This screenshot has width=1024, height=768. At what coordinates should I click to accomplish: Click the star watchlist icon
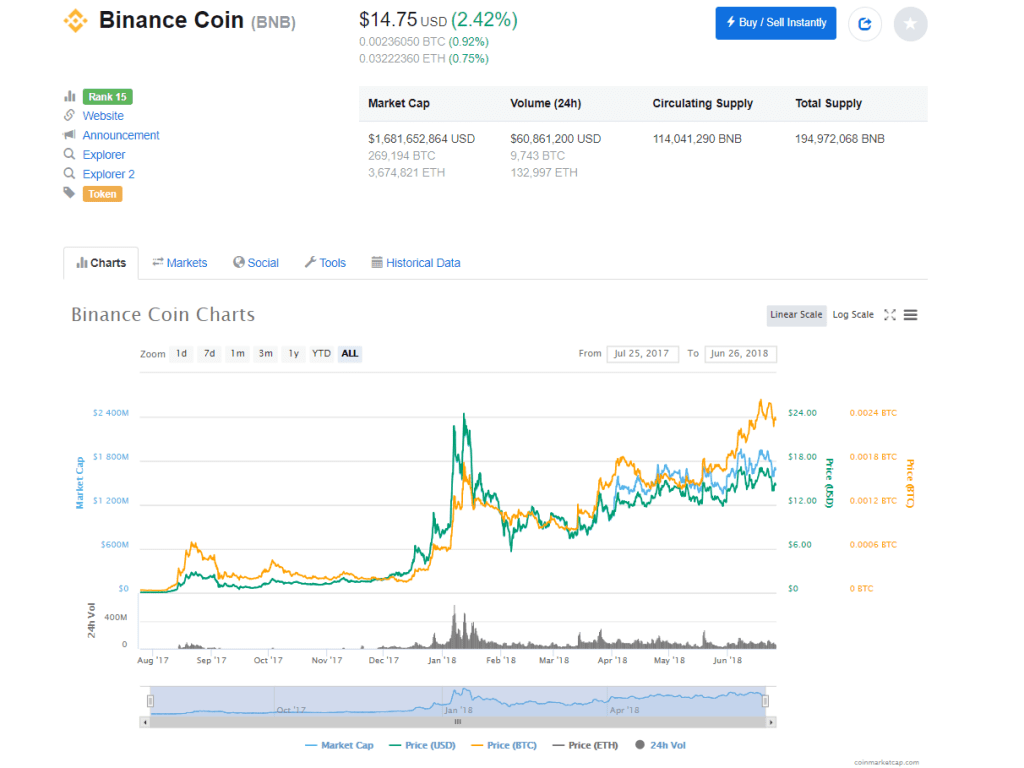click(x=910, y=24)
